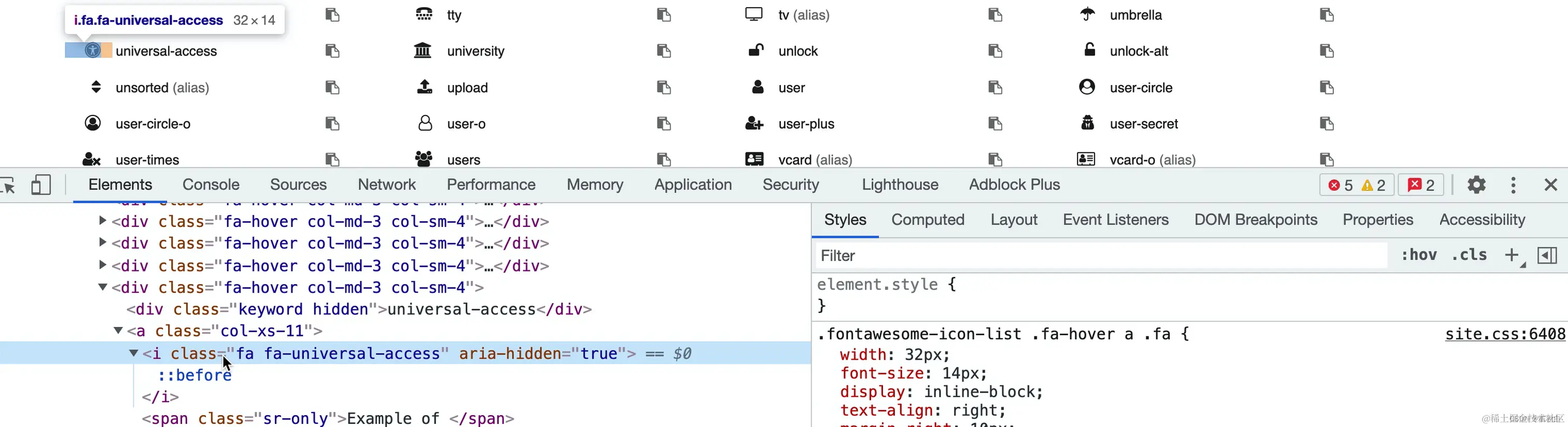Screen dimensions: 1568x427
Task: Toggle element inspect picker
Action: pos(8,184)
